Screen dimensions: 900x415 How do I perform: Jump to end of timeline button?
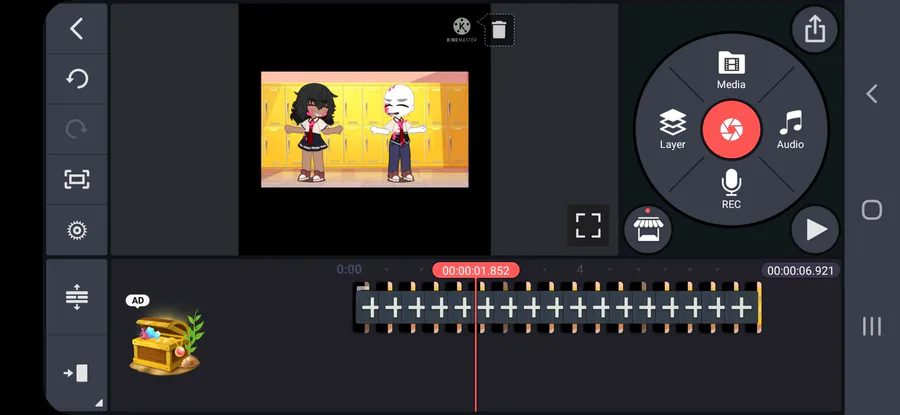(x=76, y=373)
